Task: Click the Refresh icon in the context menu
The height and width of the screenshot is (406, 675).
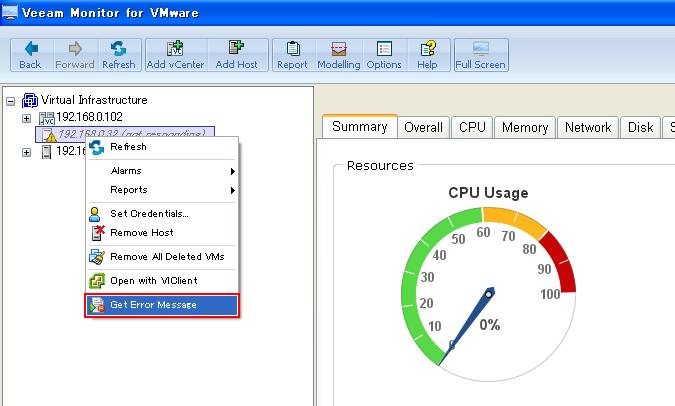Action: [x=97, y=147]
